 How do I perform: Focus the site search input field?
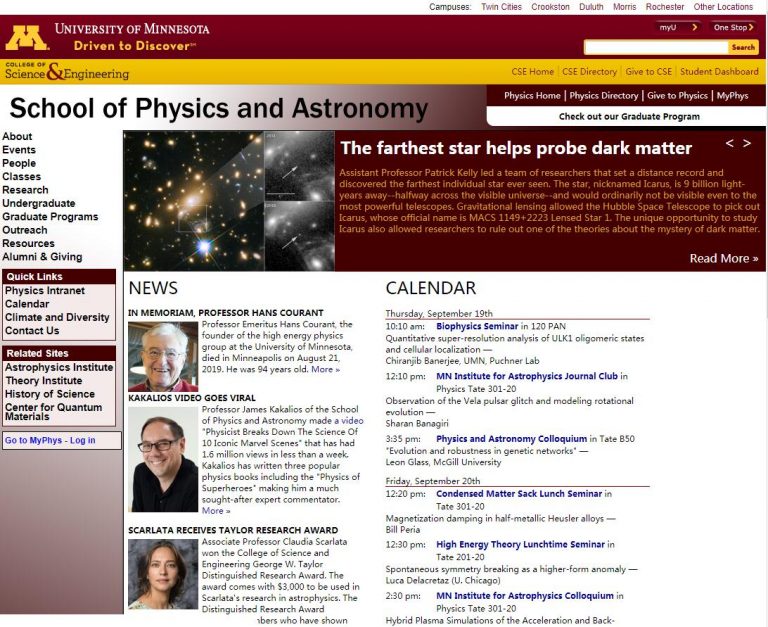pyautogui.click(x=656, y=48)
